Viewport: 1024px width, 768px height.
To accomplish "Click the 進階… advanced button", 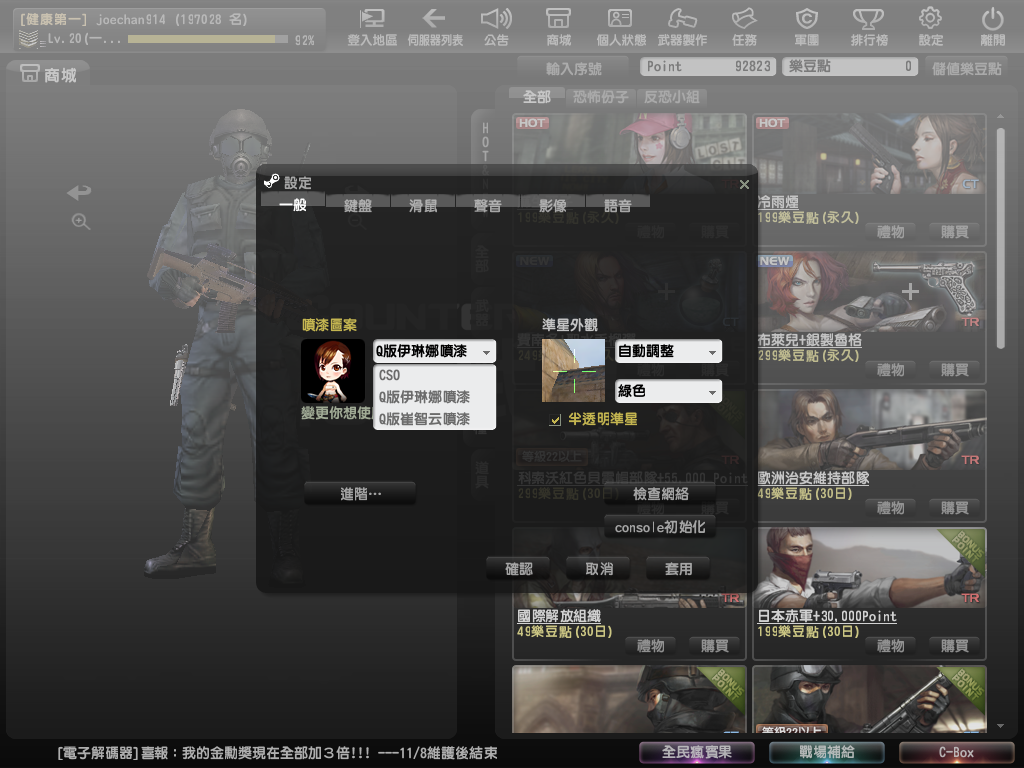I will pos(360,494).
